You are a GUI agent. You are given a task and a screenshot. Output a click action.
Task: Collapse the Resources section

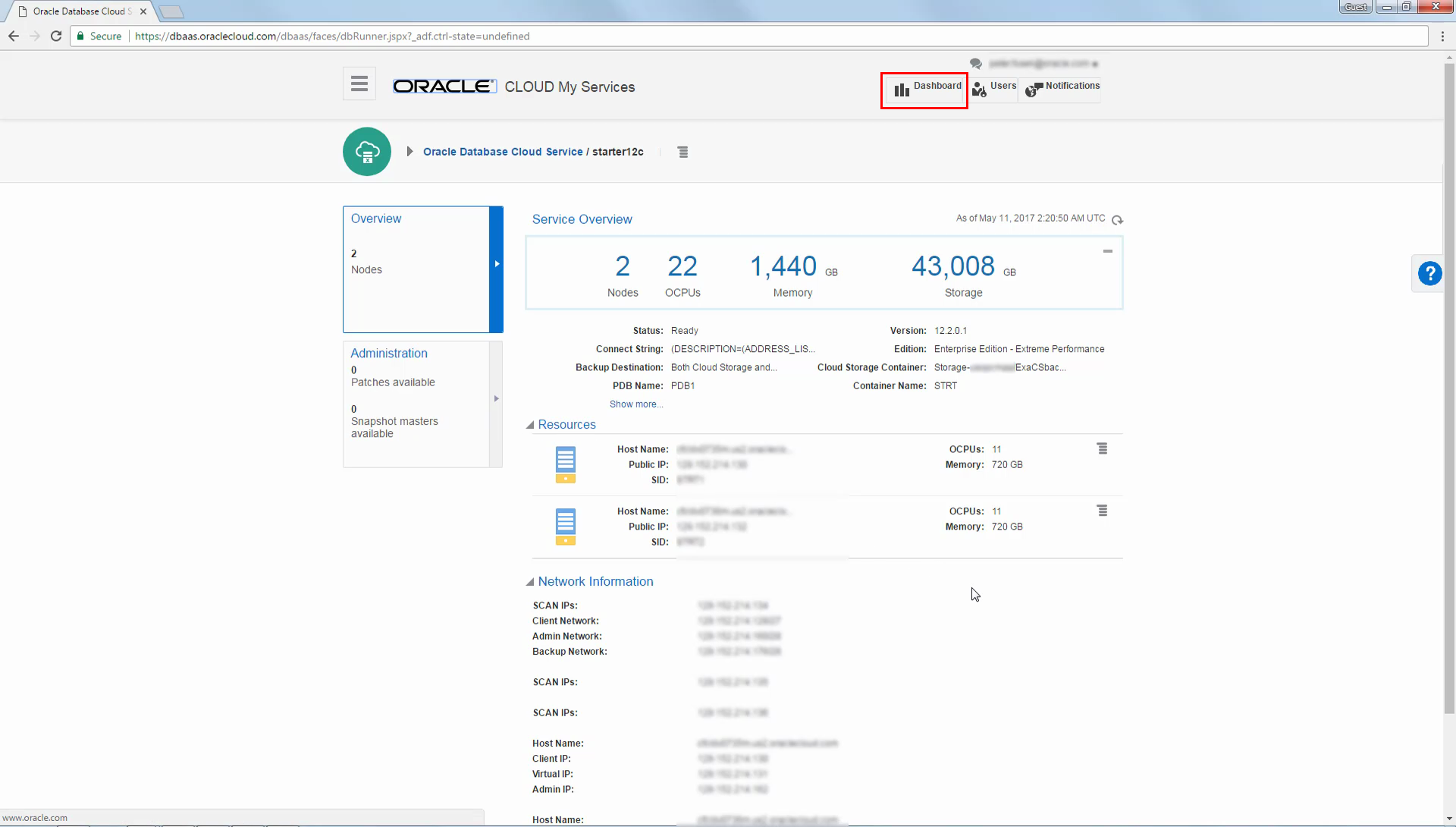coord(530,425)
